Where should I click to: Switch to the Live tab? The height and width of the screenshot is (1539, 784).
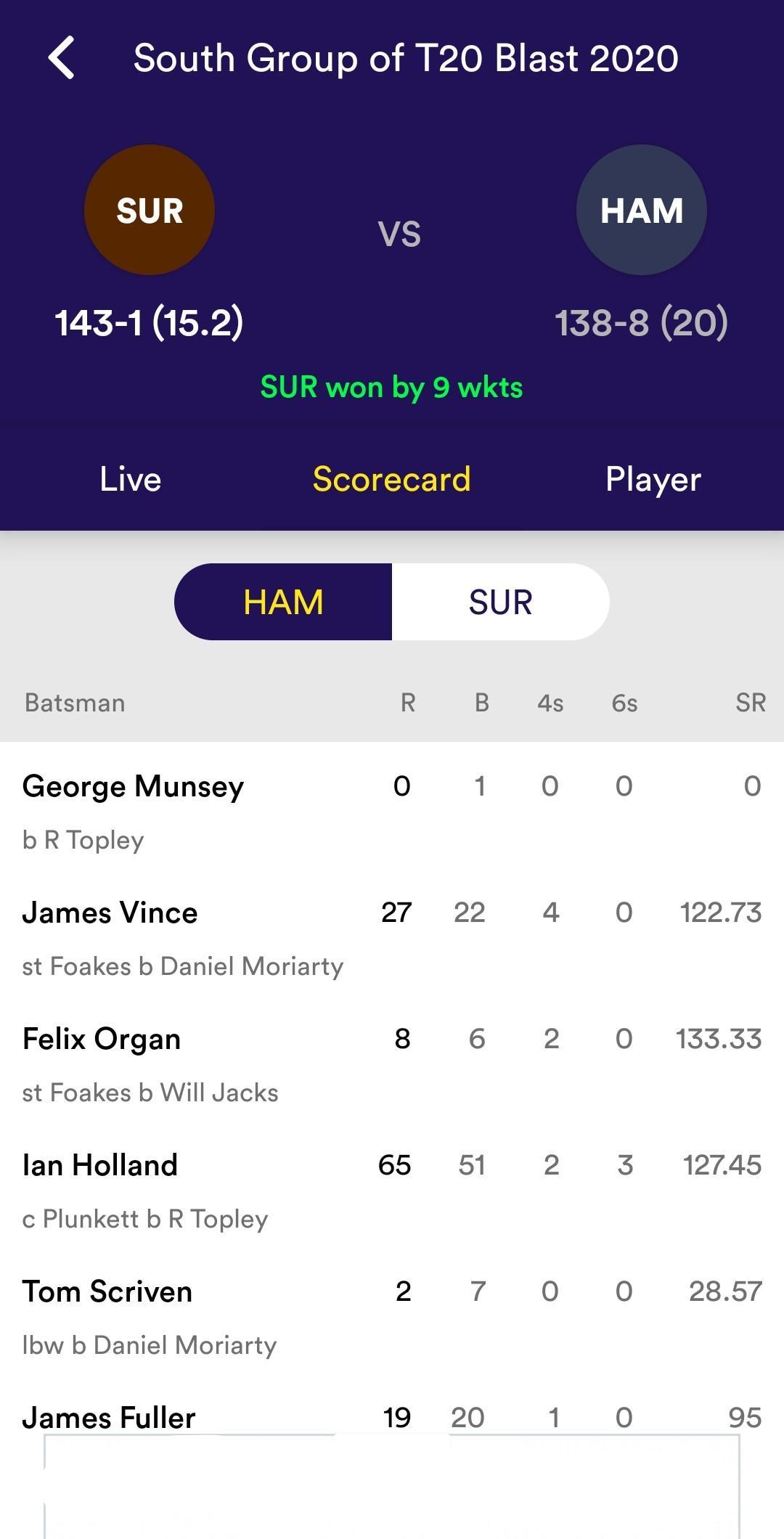tap(131, 479)
